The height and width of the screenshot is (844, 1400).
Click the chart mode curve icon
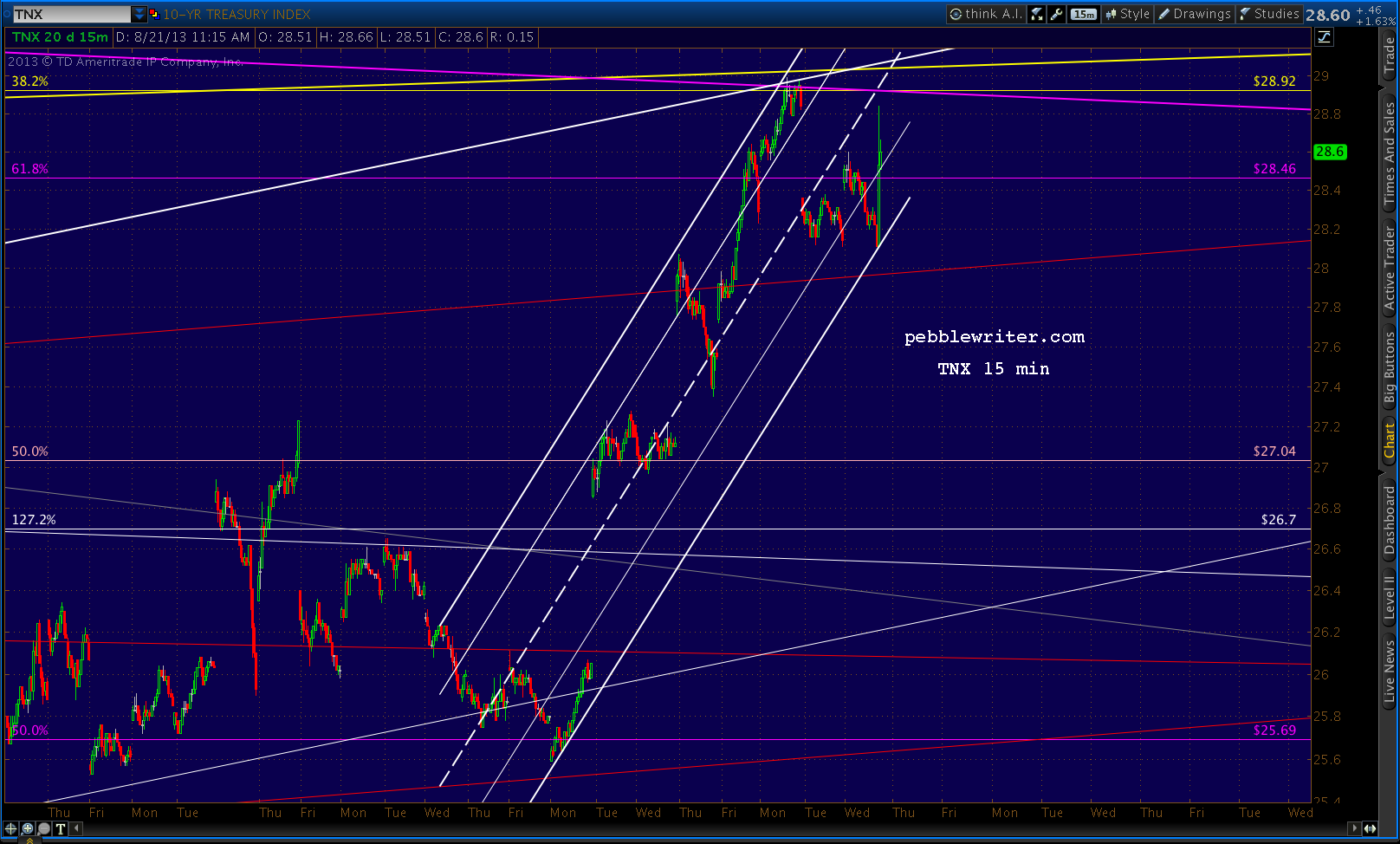click(1324, 36)
